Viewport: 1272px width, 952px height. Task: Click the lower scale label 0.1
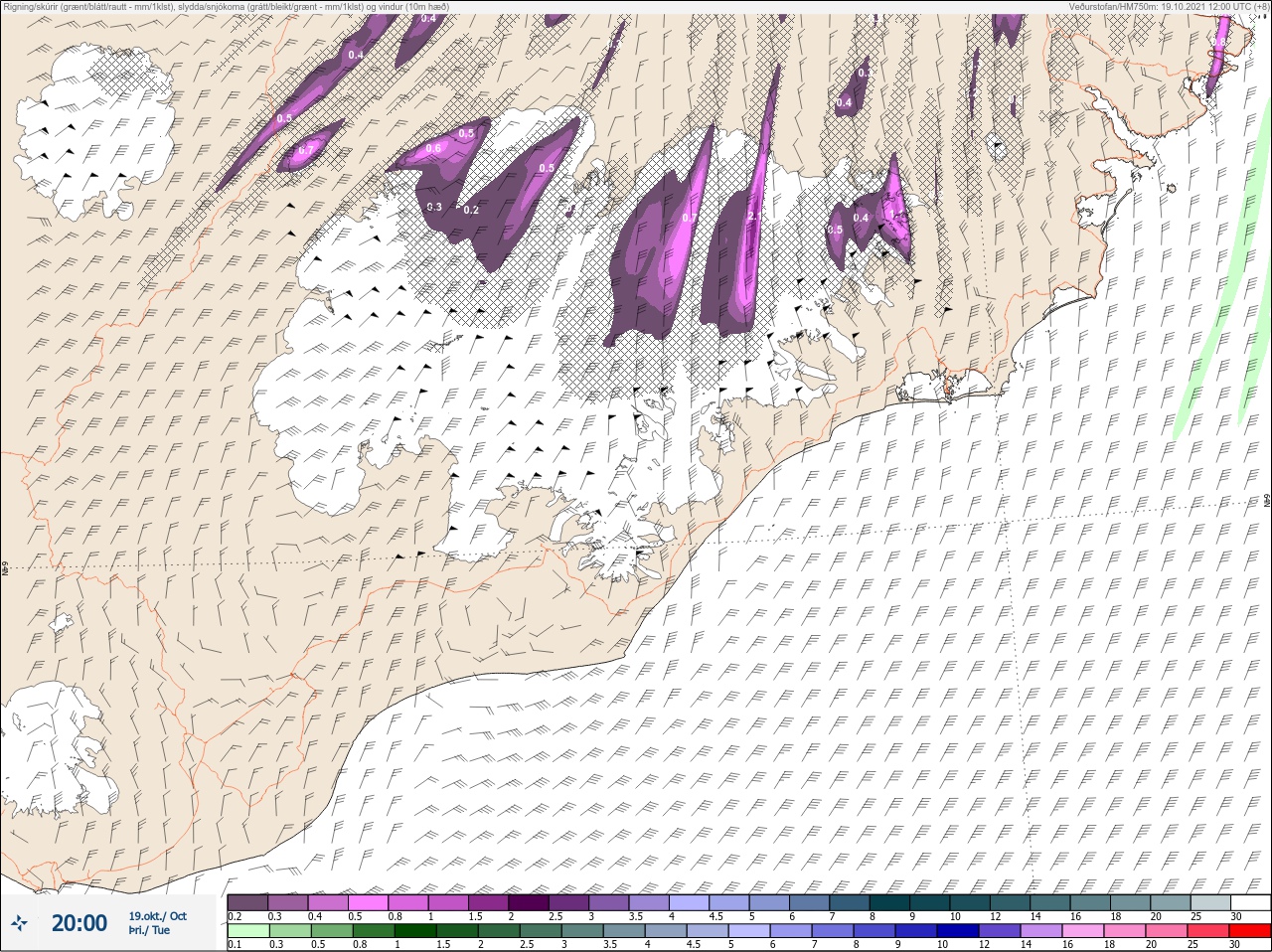[x=235, y=945]
